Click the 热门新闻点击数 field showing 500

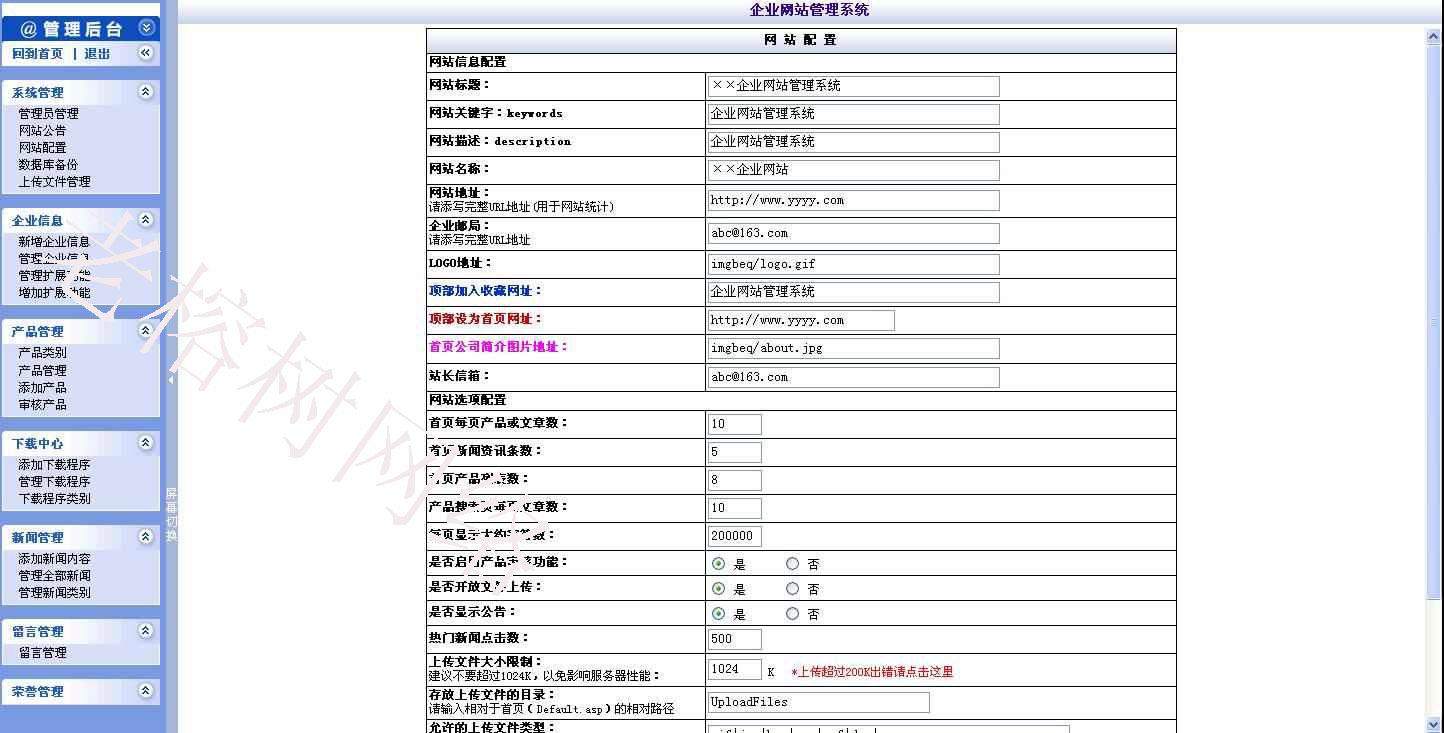click(735, 639)
